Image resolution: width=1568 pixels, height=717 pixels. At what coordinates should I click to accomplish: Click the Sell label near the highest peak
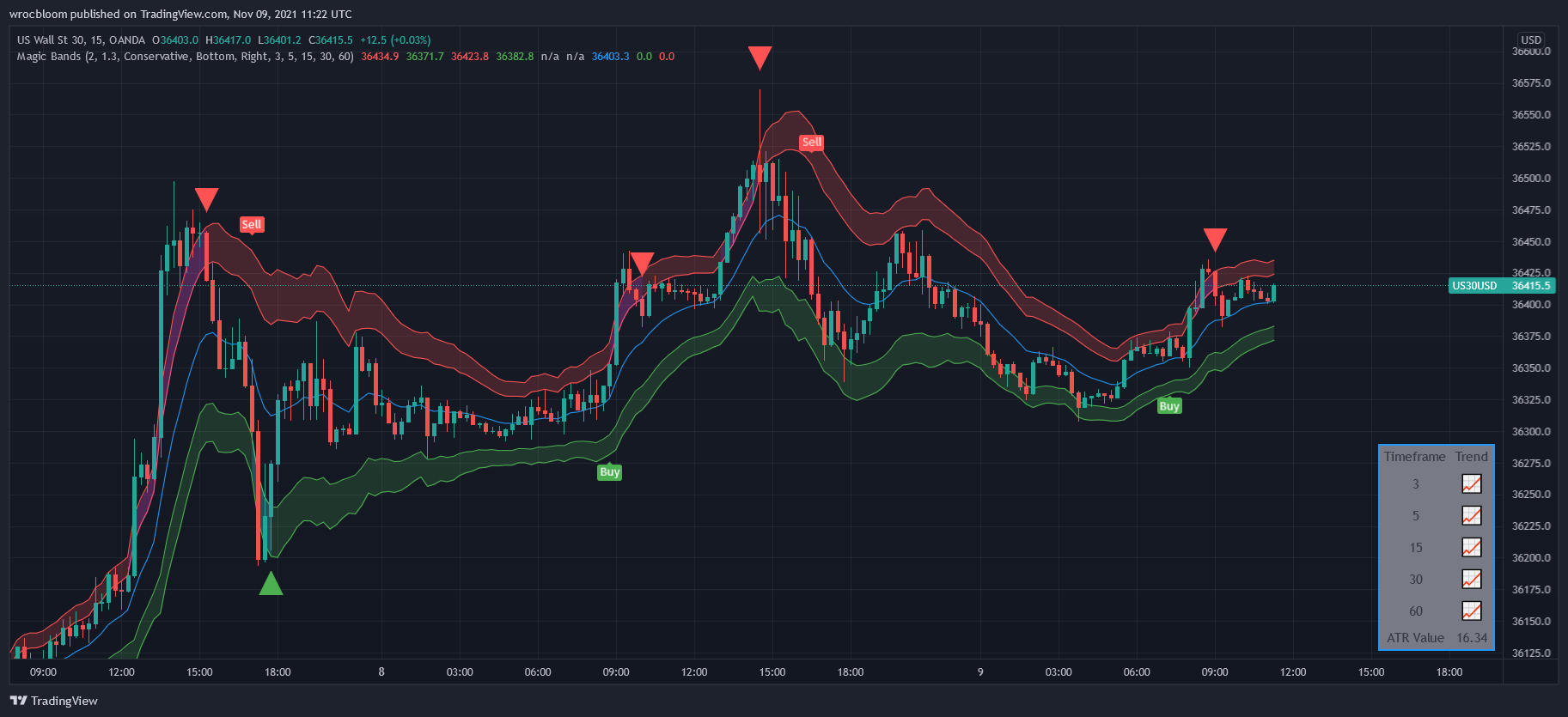pos(811,143)
